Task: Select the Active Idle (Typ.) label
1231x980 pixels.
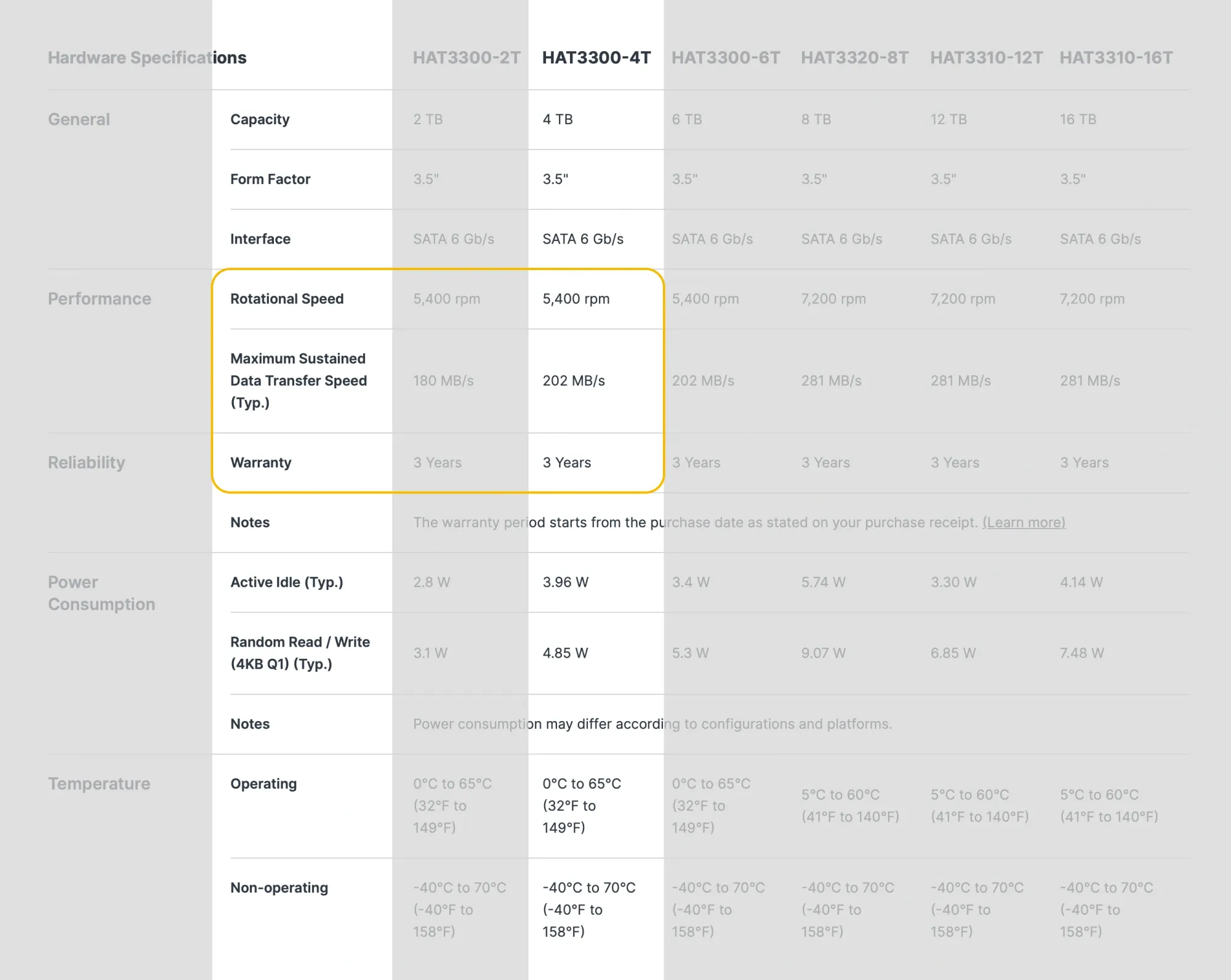Action: pyautogui.click(x=287, y=582)
